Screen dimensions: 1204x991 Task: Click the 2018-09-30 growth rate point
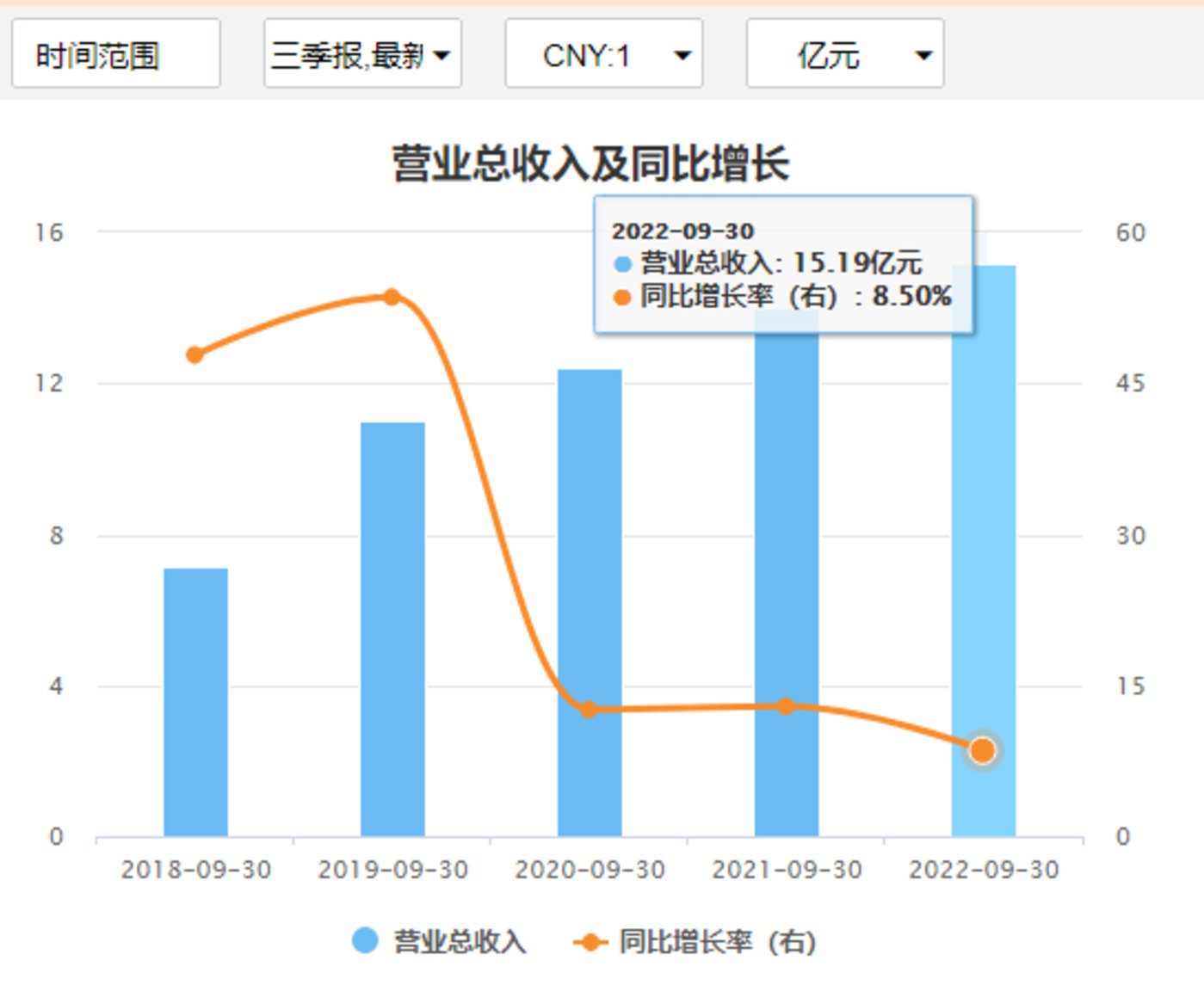(x=195, y=354)
